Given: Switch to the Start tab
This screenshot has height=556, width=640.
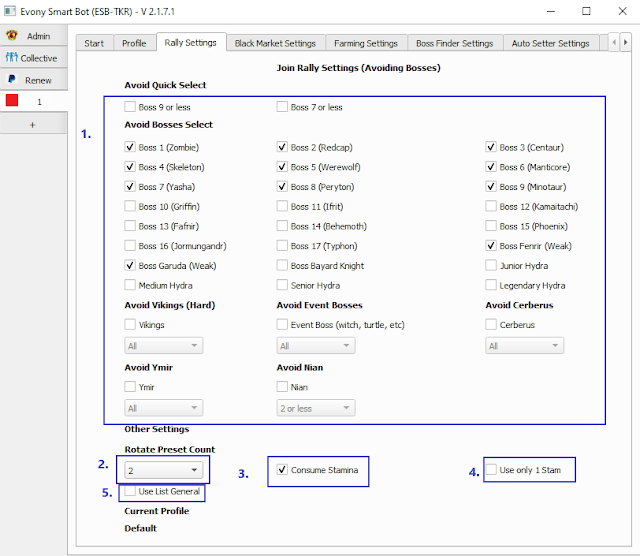Looking at the screenshot, I should click(x=94, y=43).
